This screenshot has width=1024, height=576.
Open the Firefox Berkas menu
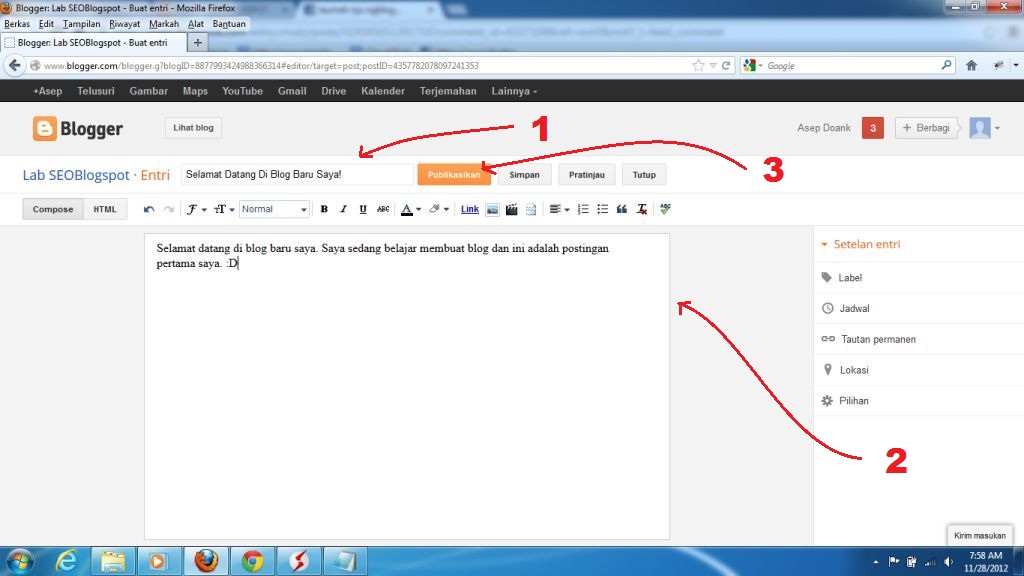[17, 24]
